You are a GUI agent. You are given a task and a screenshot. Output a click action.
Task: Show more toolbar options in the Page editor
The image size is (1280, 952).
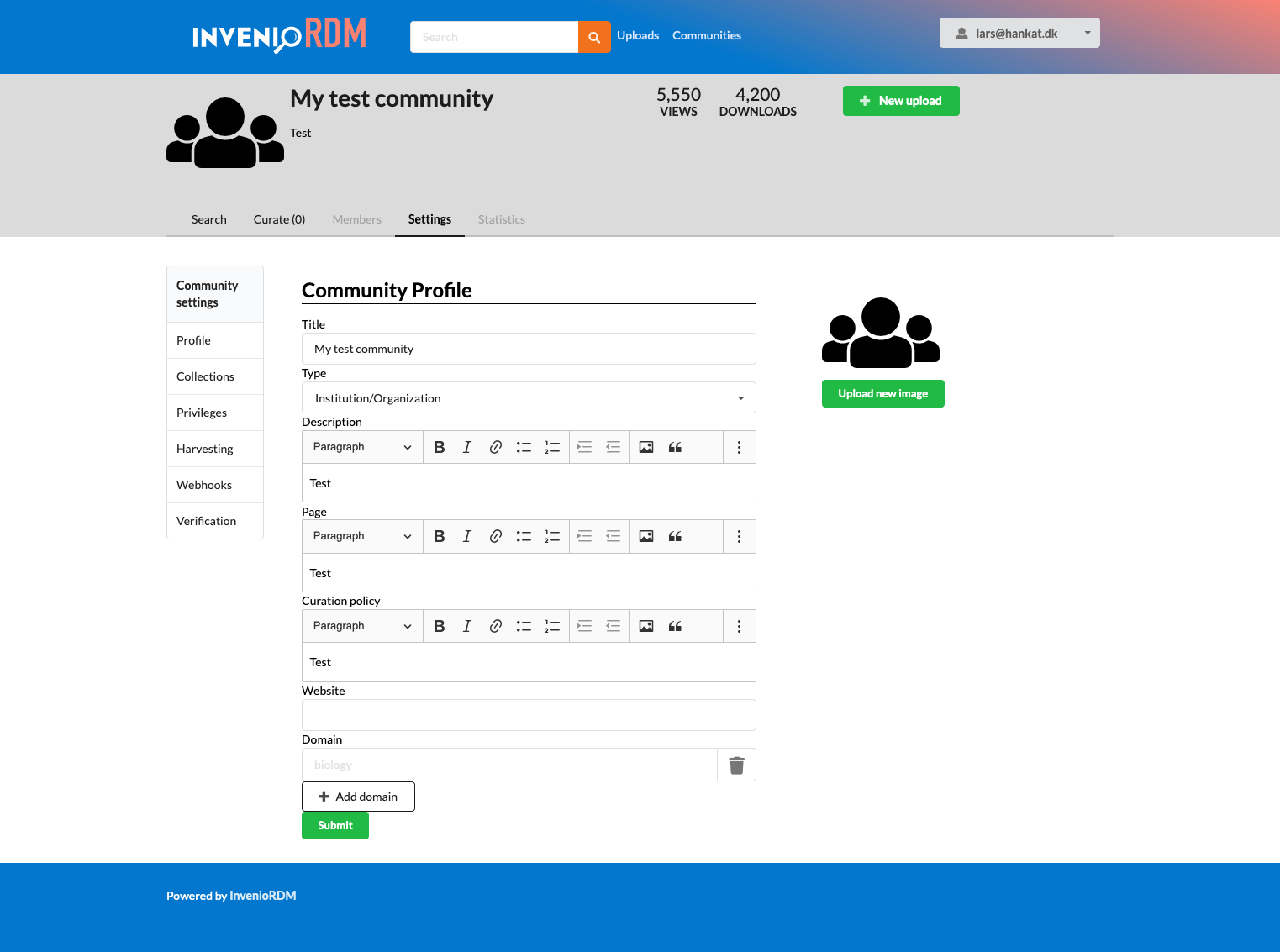pyautogui.click(x=739, y=536)
